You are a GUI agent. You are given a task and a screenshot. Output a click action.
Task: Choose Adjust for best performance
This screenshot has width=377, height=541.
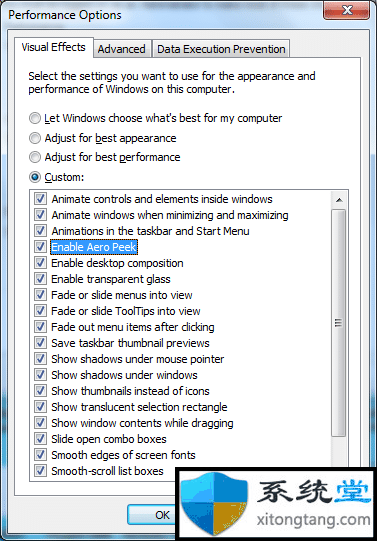34,157
